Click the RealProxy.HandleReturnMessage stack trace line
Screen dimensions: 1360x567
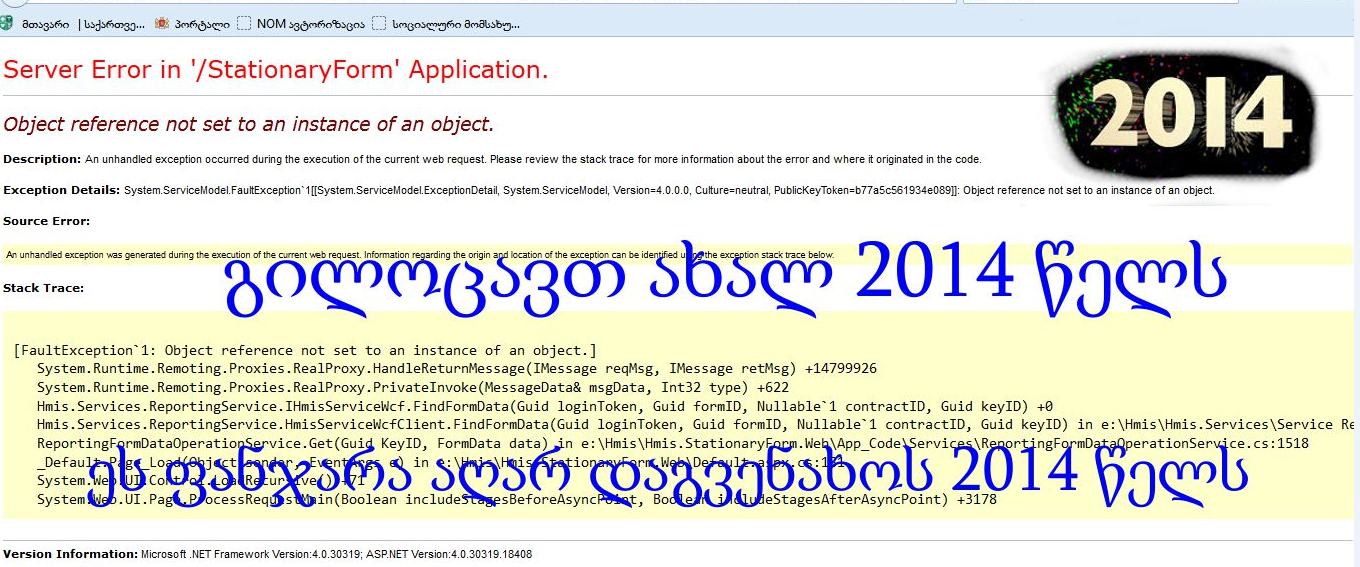(456, 368)
